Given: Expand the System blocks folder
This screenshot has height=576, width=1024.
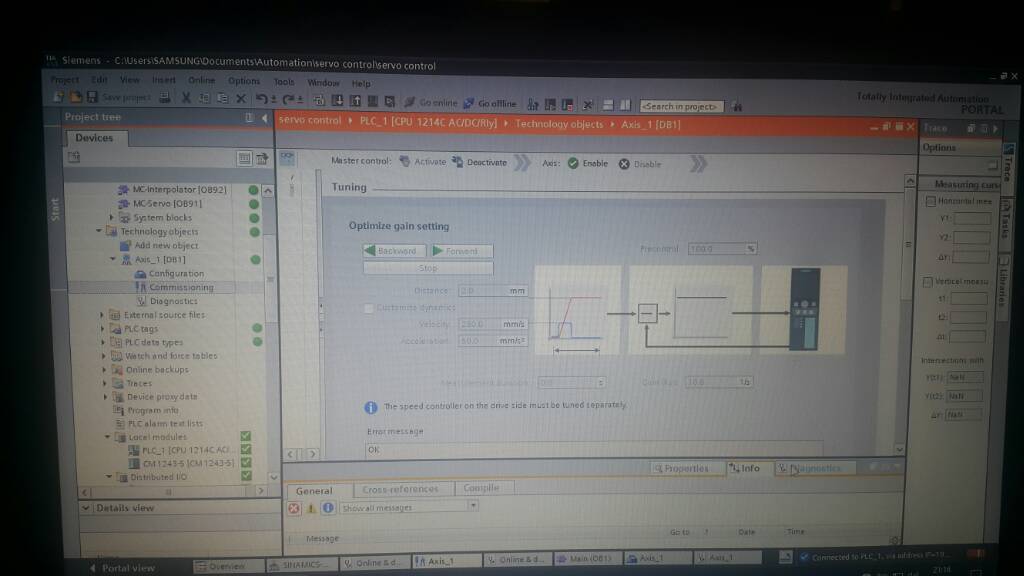Looking at the screenshot, I should [x=112, y=217].
